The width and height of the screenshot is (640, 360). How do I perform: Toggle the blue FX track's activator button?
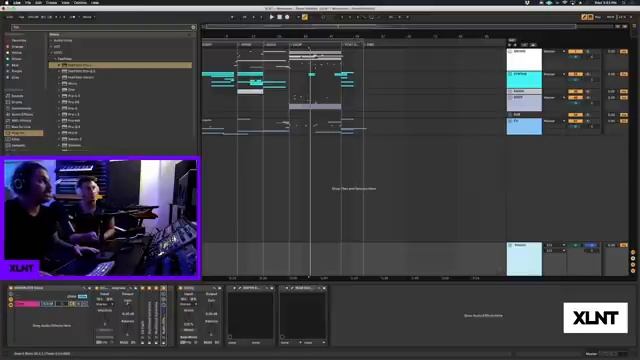(575, 121)
